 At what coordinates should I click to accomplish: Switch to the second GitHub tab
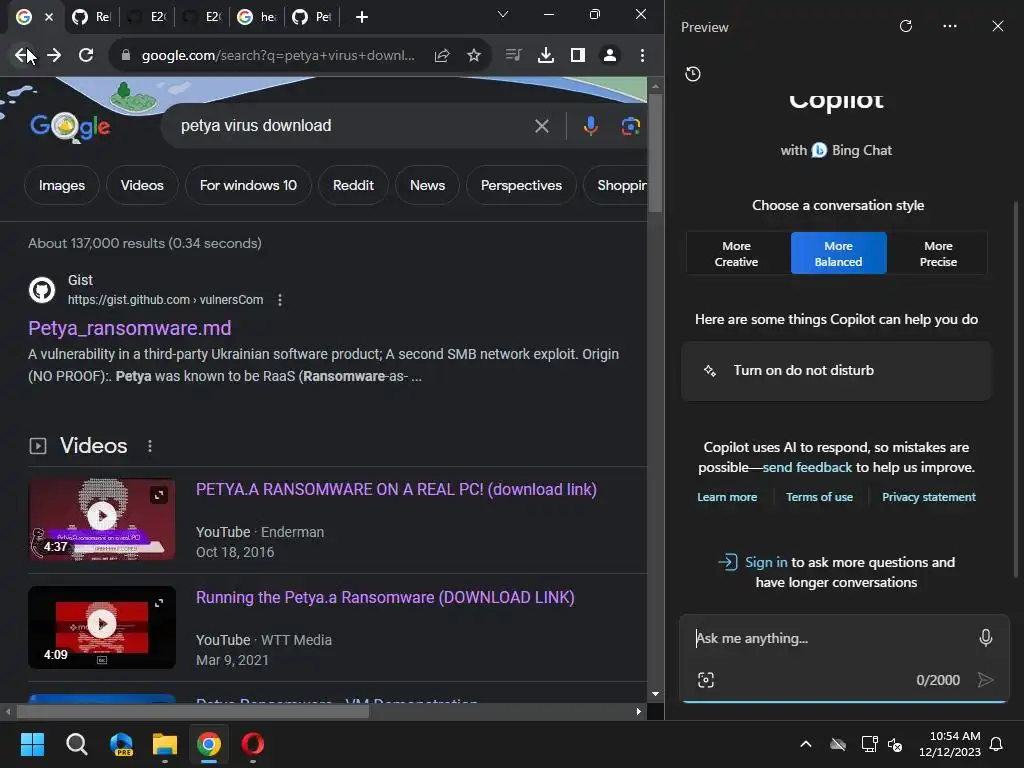click(91, 17)
